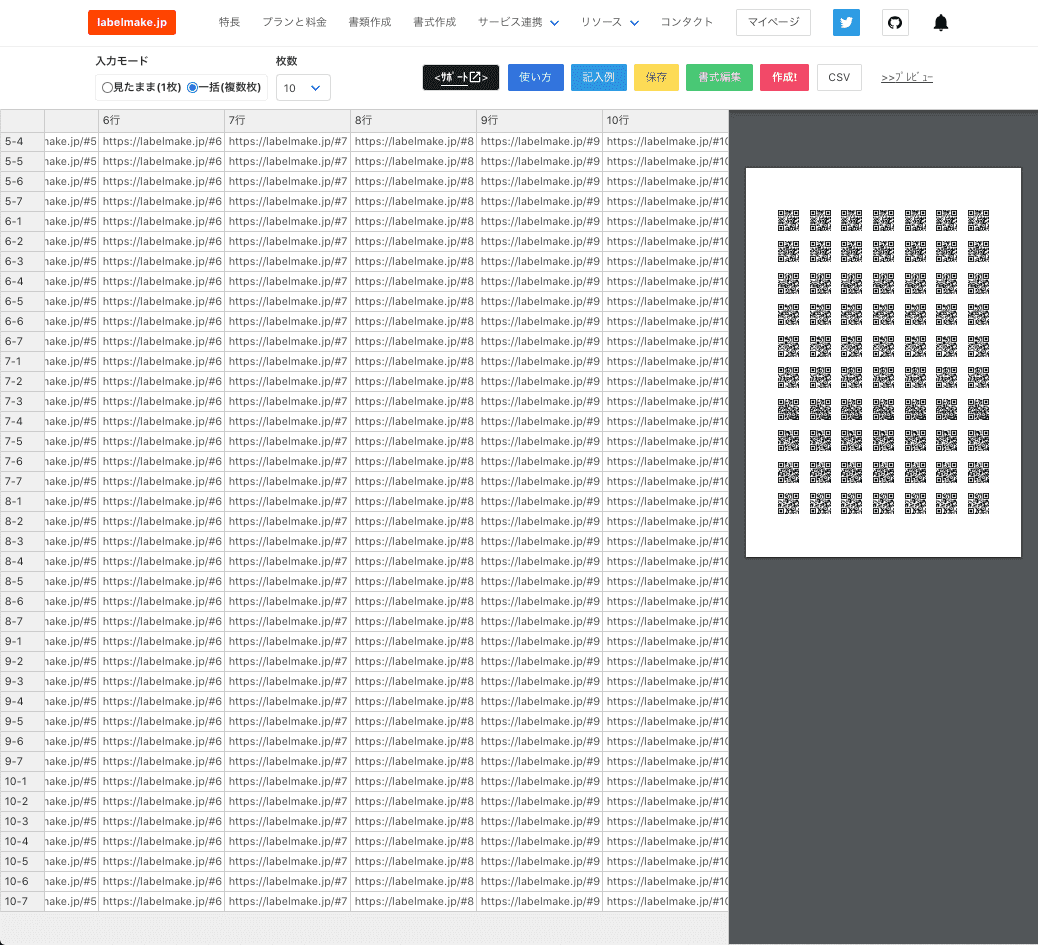1038x945 pixels.
Task: Select row header 7-4 in the grid
Action: tap(22, 421)
